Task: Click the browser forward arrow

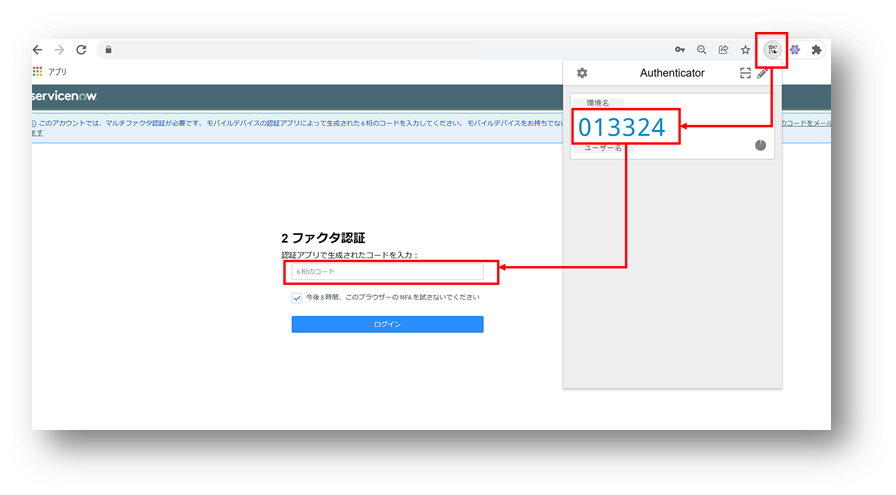Action: pos(59,50)
